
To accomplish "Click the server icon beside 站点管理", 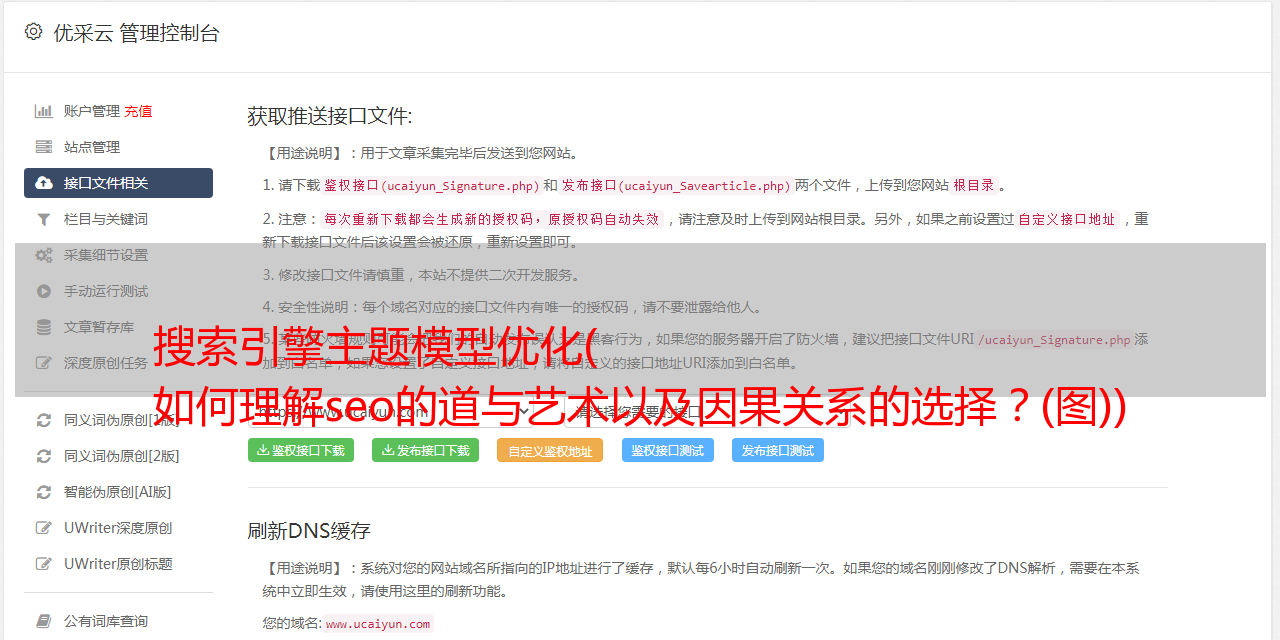I will [44, 147].
